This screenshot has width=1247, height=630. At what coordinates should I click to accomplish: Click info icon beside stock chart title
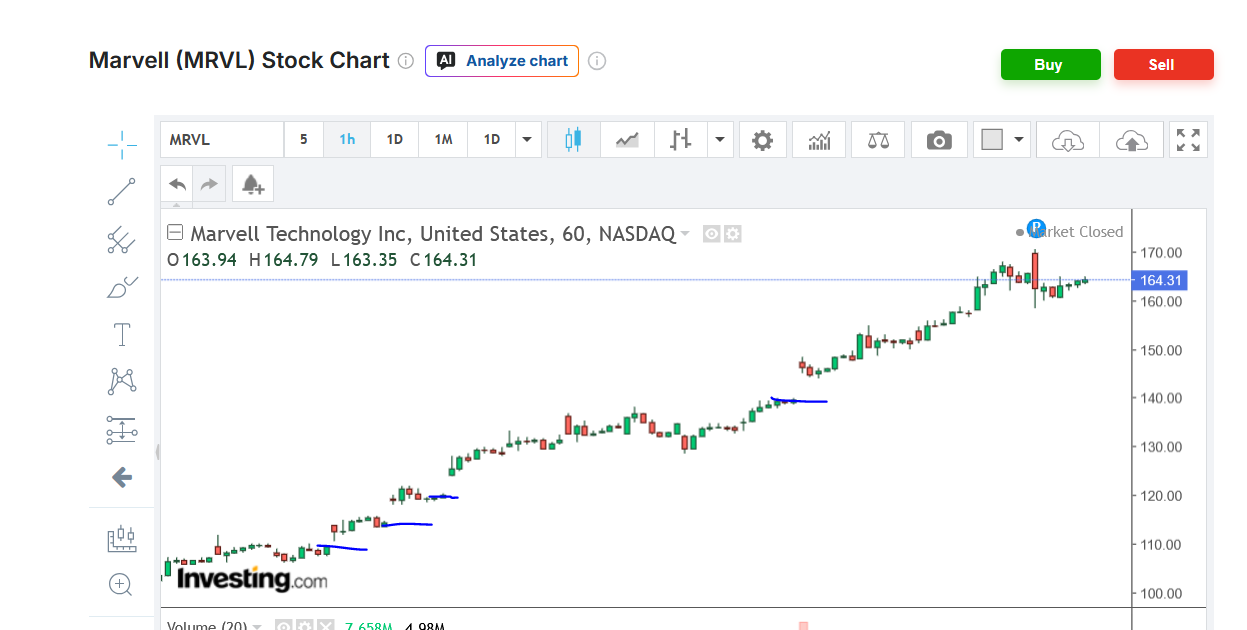405,61
